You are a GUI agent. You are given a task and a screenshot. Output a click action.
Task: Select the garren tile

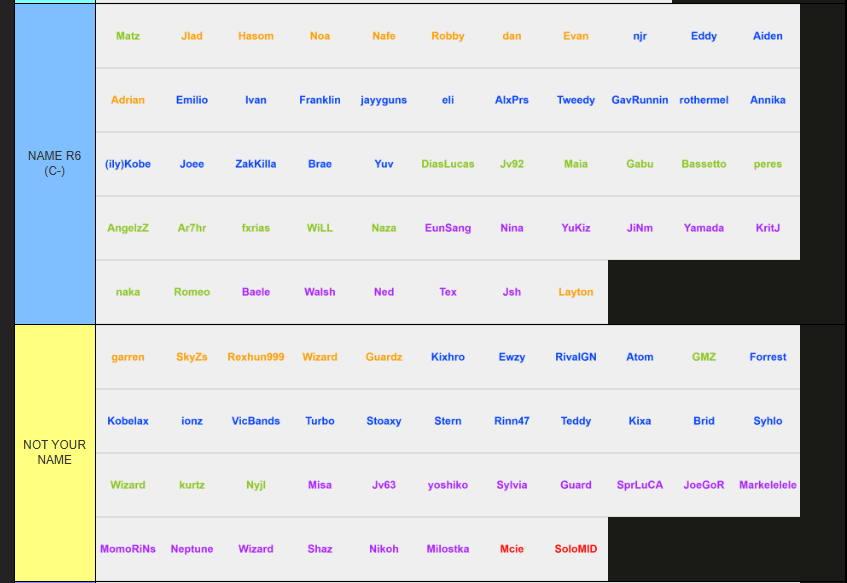coord(128,357)
